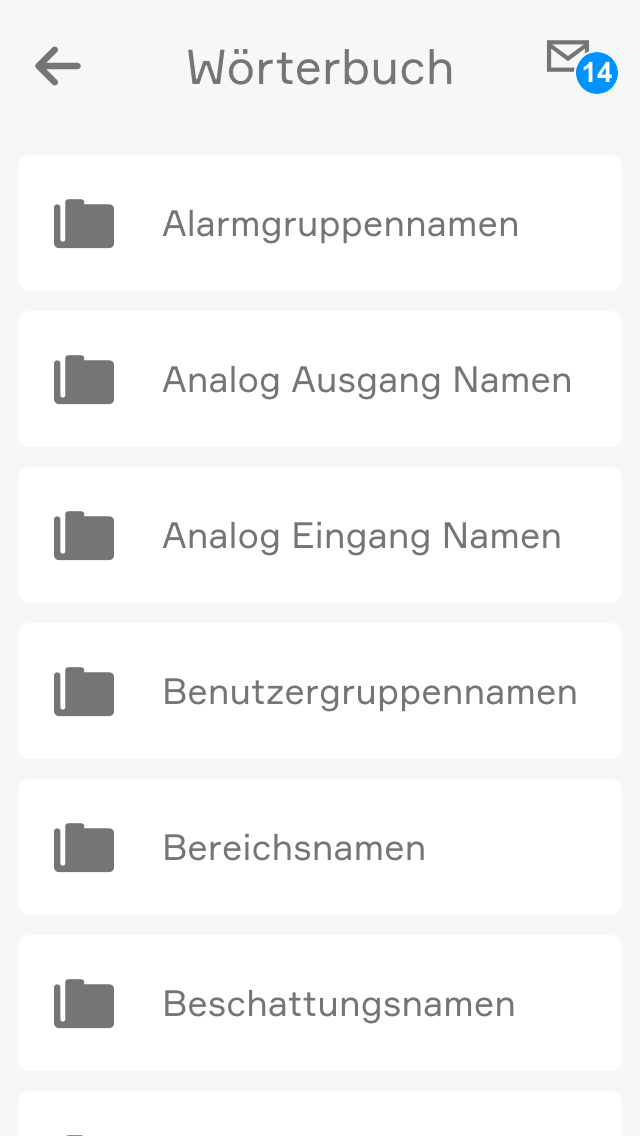Open Analog Eingang Namen text entry
The height and width of the screenshot is (1136, 640).
[361, 536]
